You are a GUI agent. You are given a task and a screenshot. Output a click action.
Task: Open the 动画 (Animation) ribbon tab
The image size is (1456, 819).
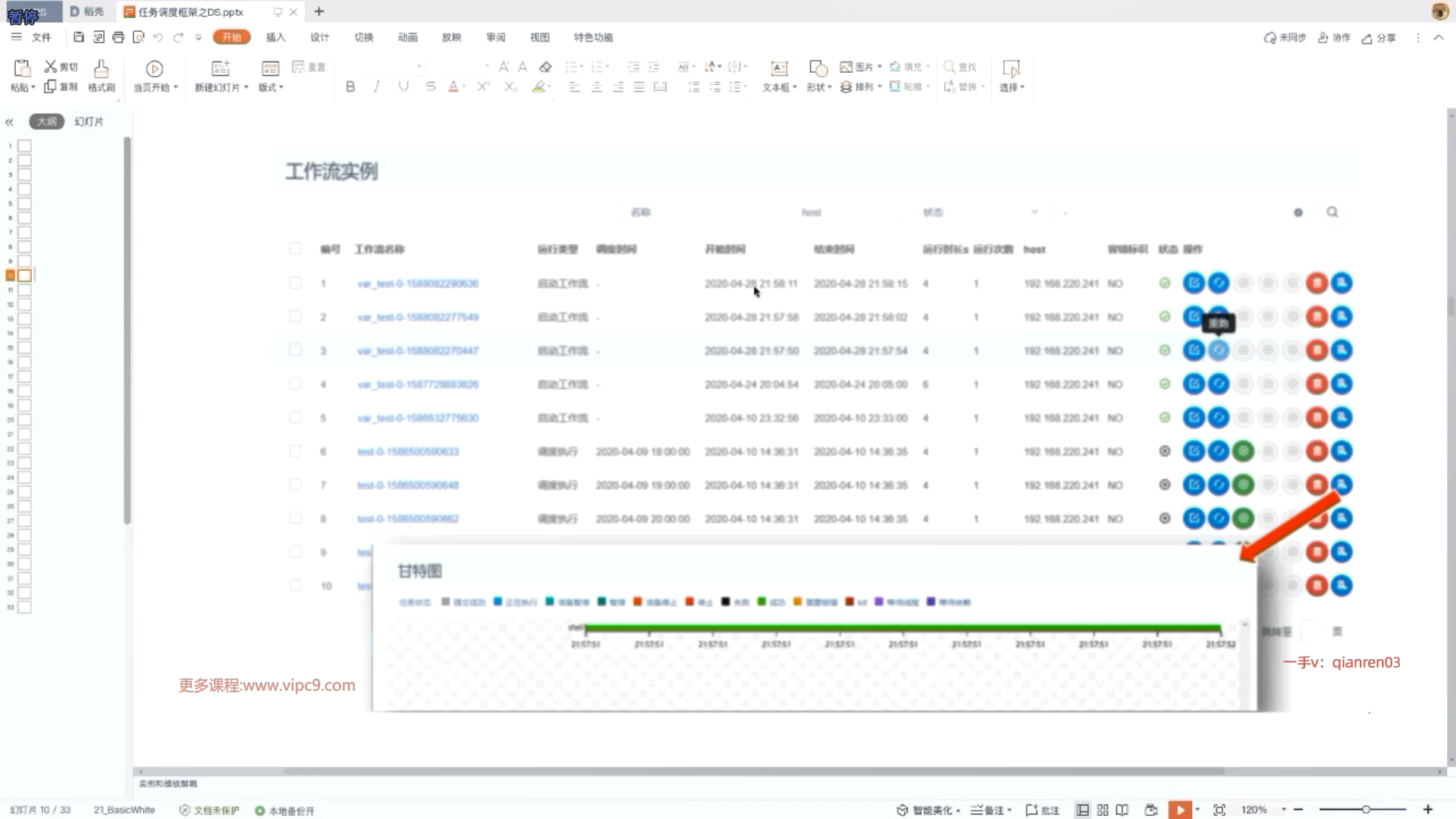408,37
